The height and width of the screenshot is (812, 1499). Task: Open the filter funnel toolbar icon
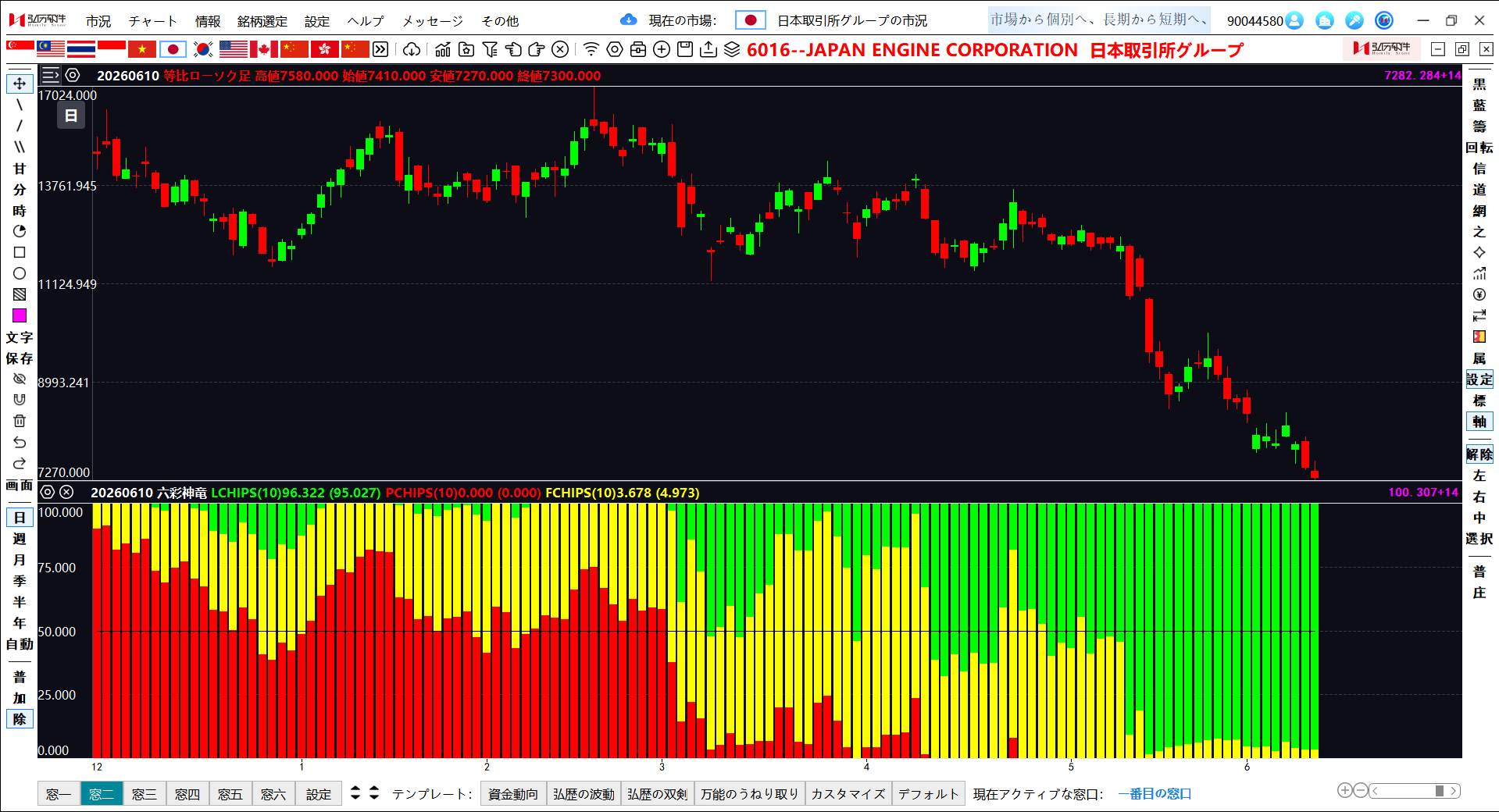(490, 50)
